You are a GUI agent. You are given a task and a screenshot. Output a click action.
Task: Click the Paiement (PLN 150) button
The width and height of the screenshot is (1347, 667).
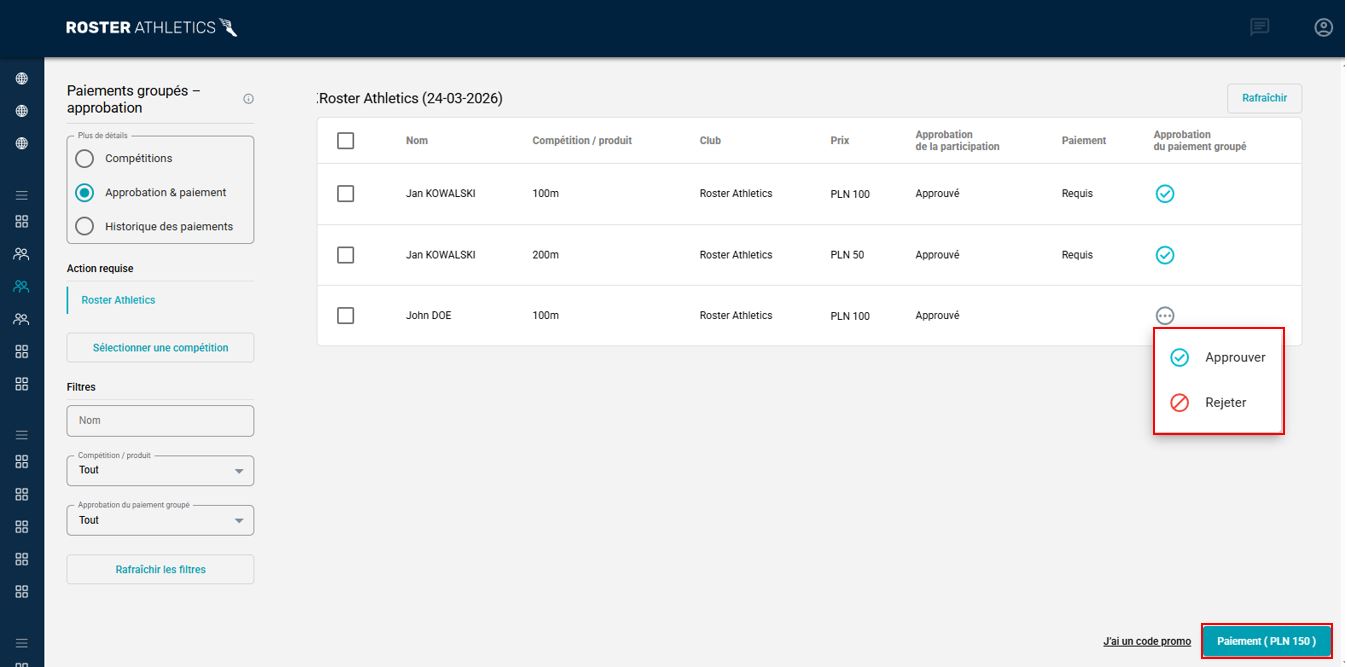click(x=1266, y=641)
